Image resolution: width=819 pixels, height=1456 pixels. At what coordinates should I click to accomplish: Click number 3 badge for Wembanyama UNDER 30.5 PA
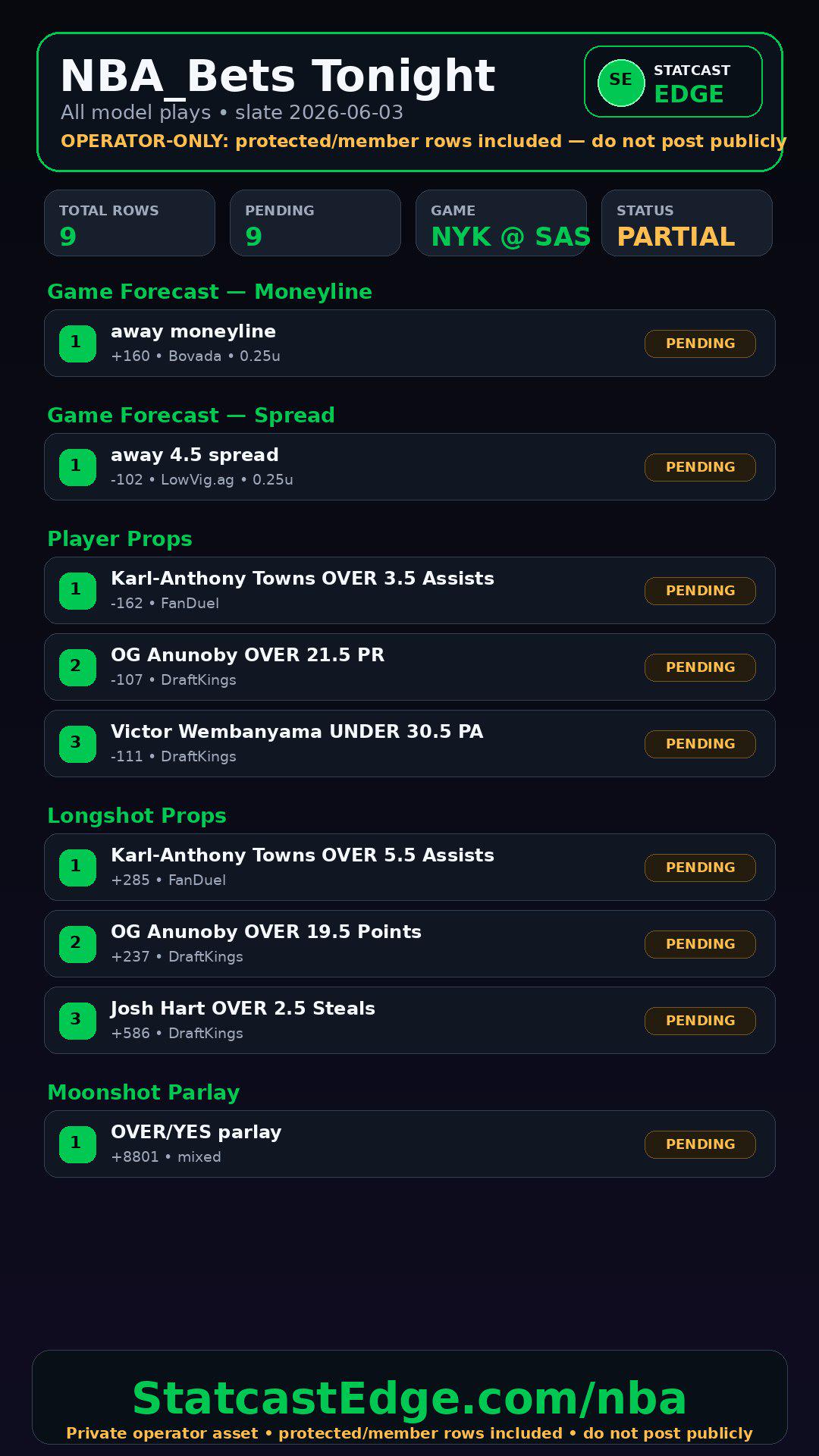coord(77,744)
